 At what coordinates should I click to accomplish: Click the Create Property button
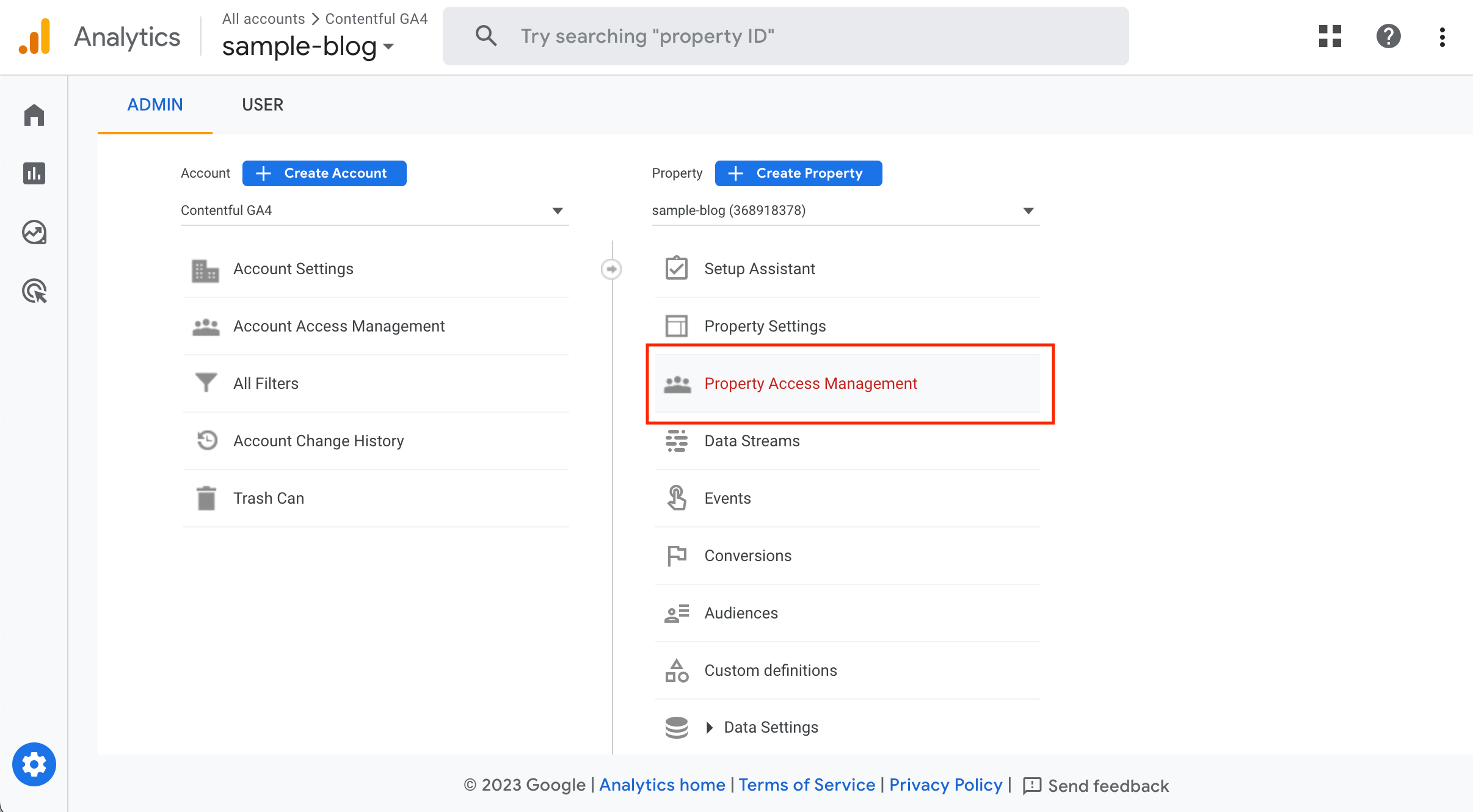pyautogui.click(x=798, y=173)
